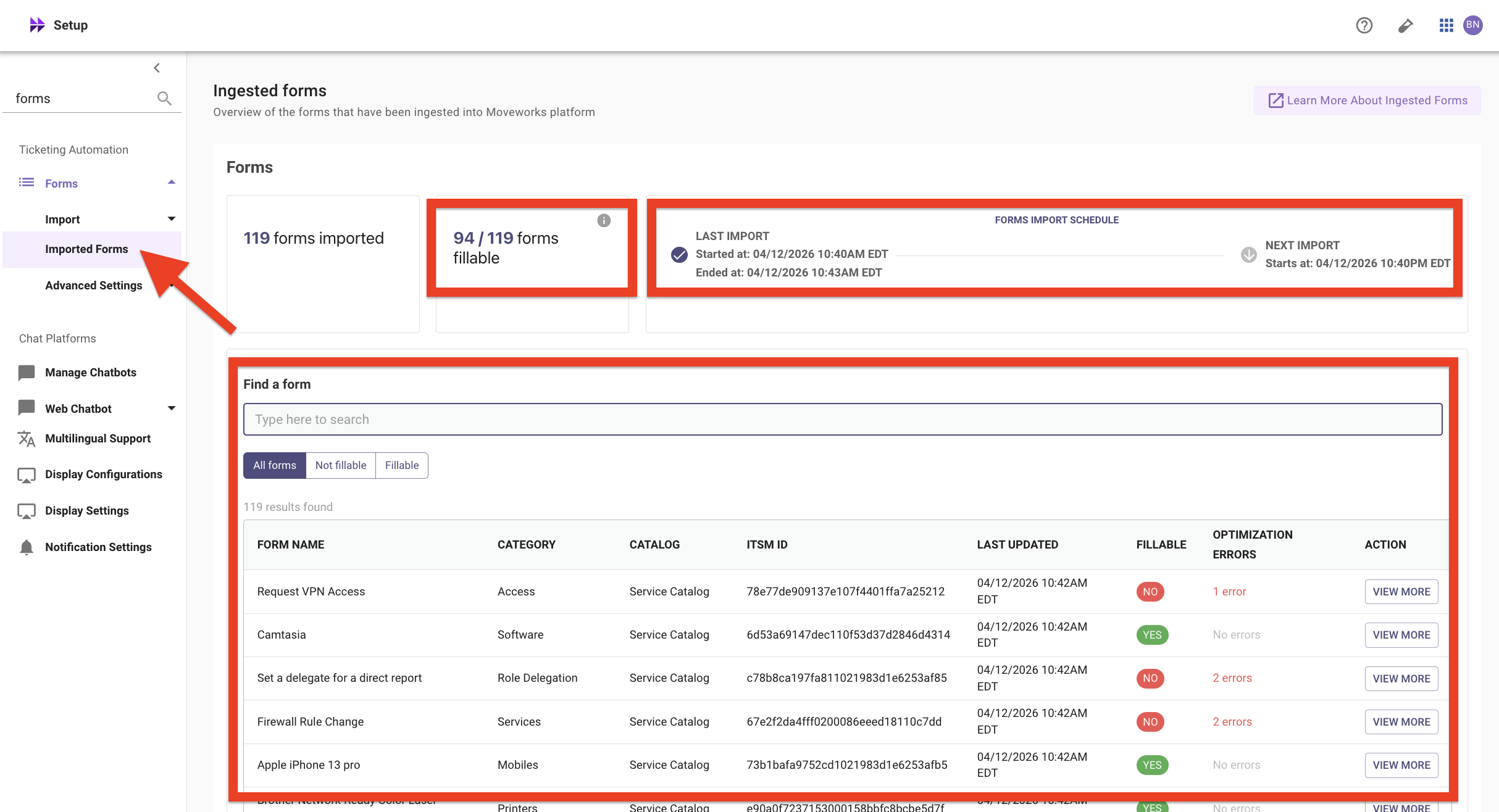Viewport: 1499px width, 812px height.
Task: Click the 1 error link for VPN Access
Action: pos(1229,592)
